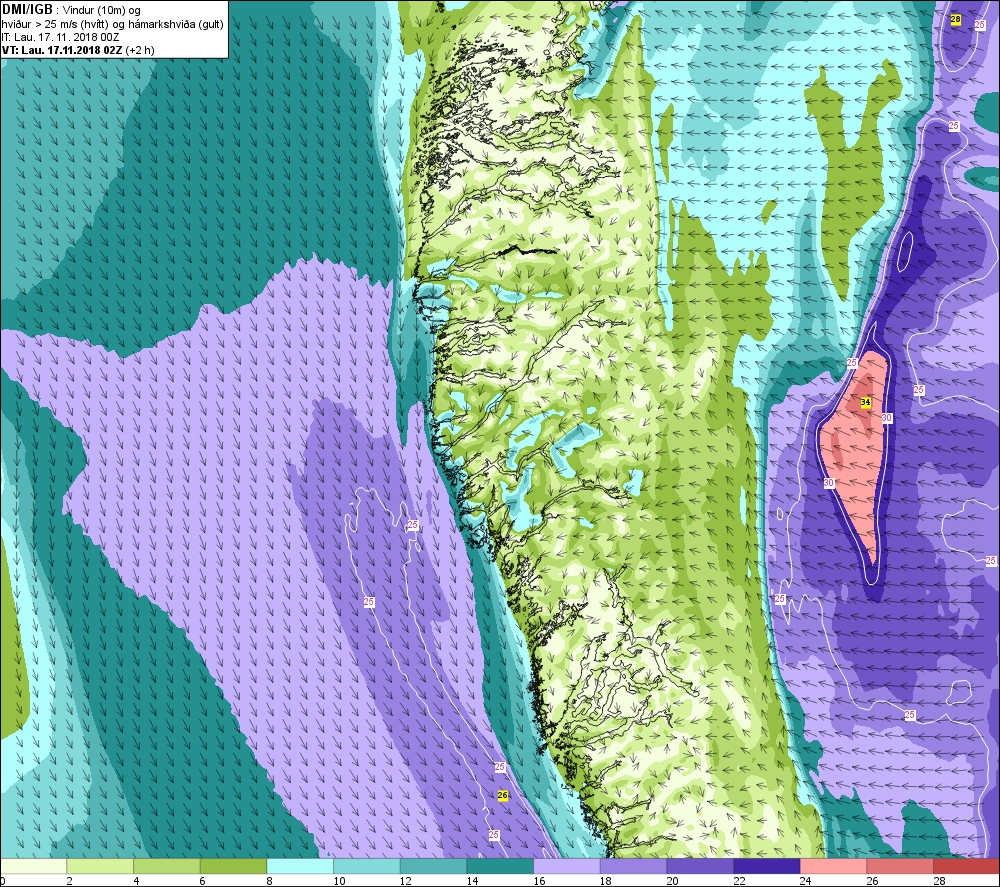Select the 10–12 m/s aqua legend swatch
Screen dimensions: 1000x887
[x=366, y=866]
